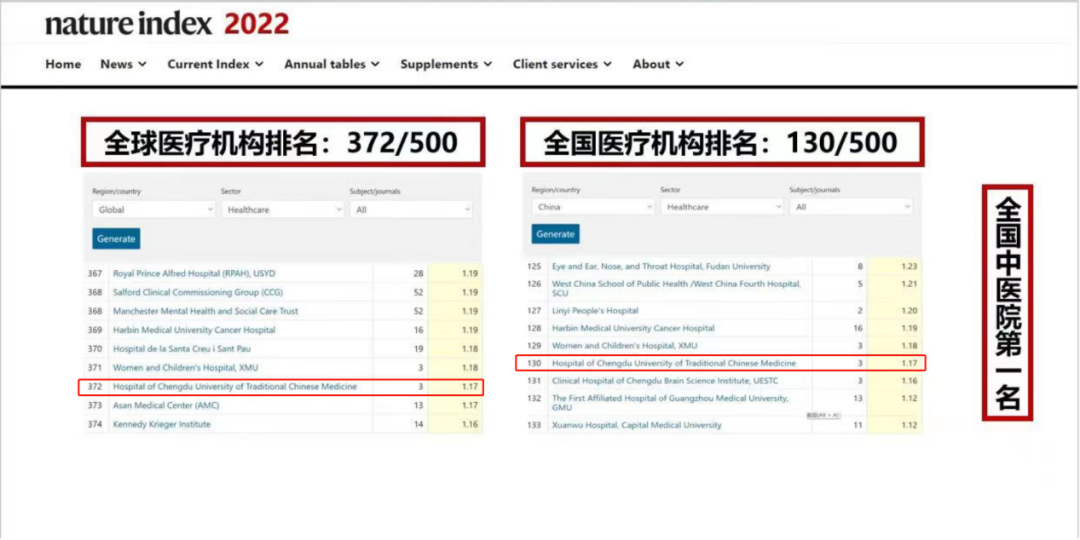Select count 11 in Xuanwu Hospital row

tap(858, 425)
